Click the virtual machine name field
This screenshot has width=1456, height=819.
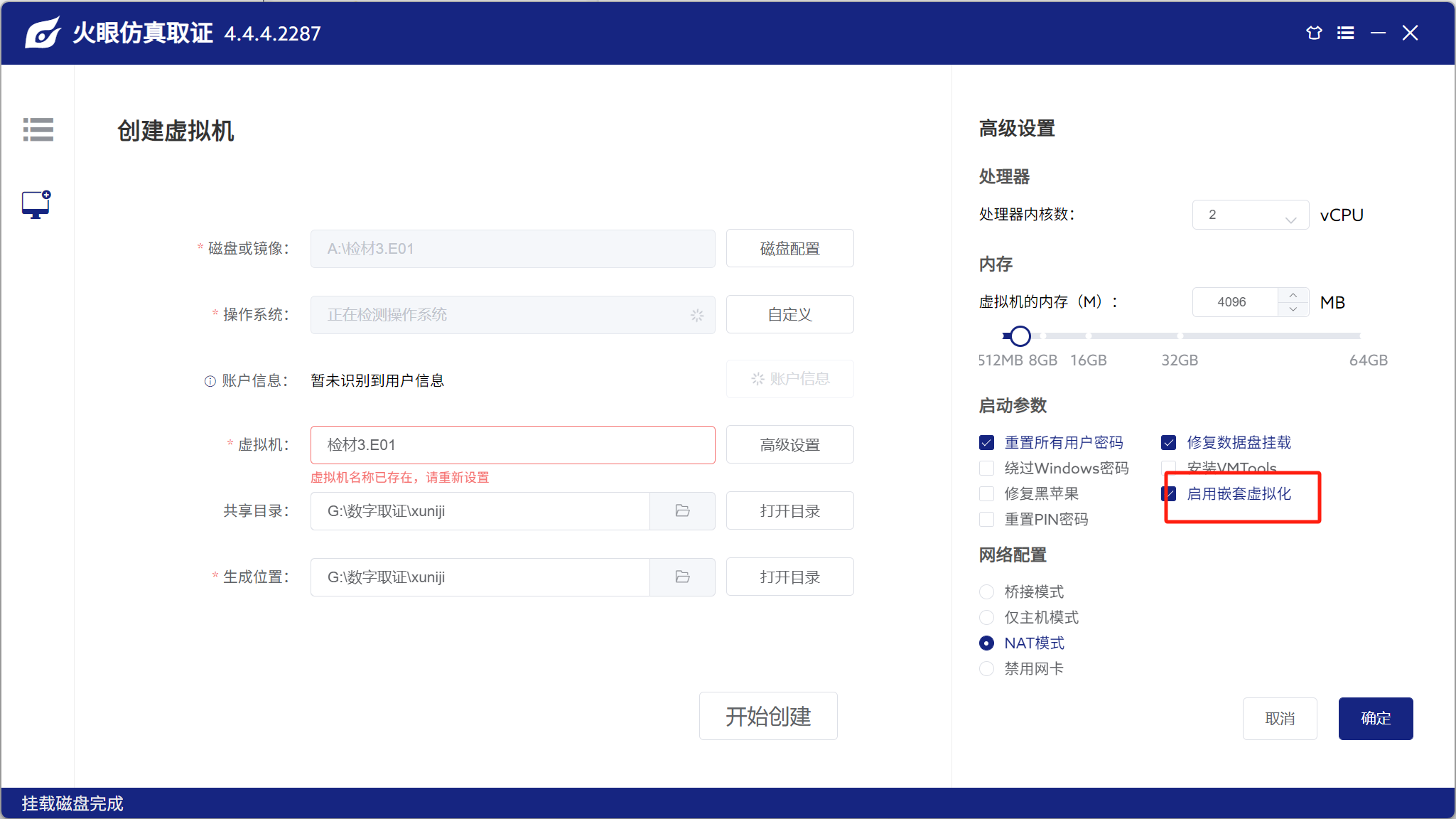pos(512,445)
